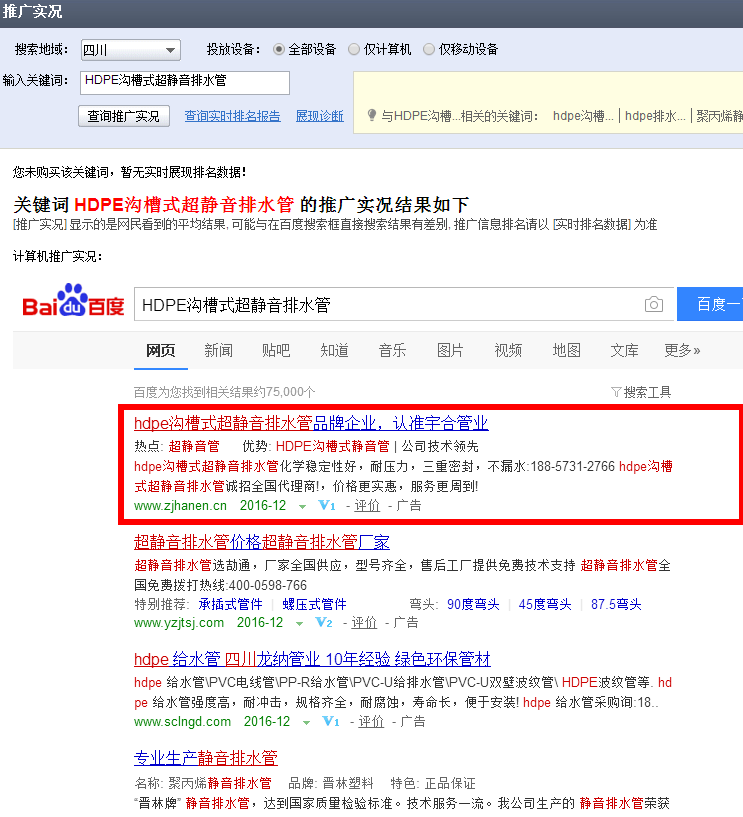
Task: Click V2 badge for www.yzjtsj.com
Action: pyautogui.click(x=324, y=622)
